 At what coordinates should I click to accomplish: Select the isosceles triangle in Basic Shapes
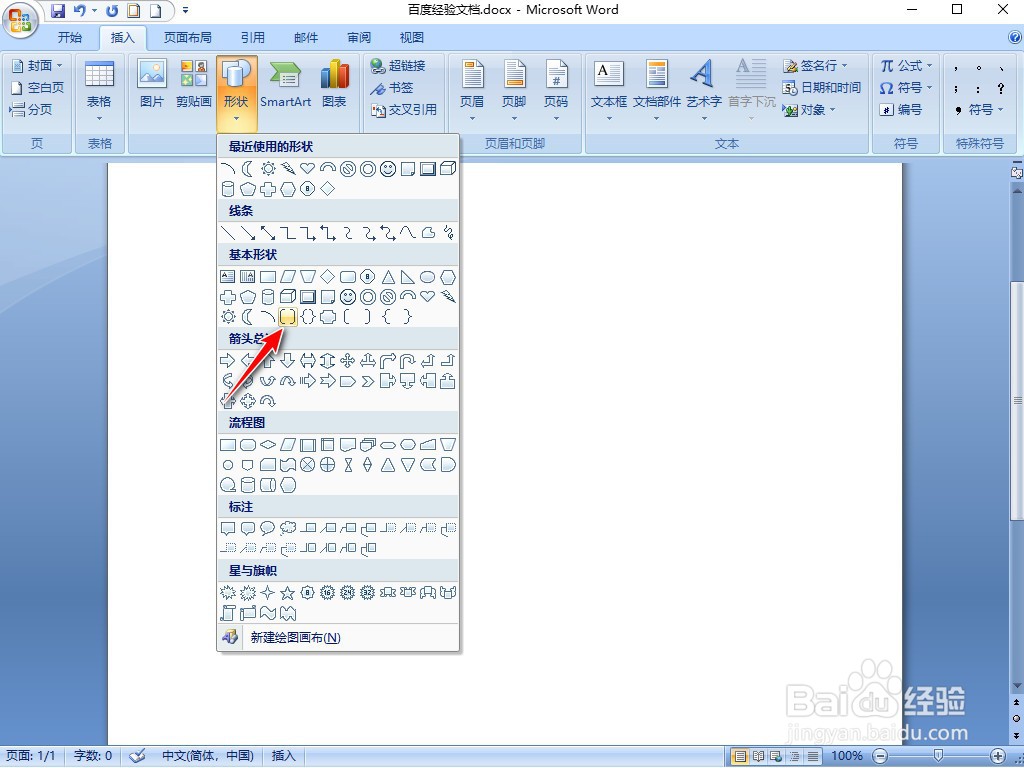click(x=388, y=277)
